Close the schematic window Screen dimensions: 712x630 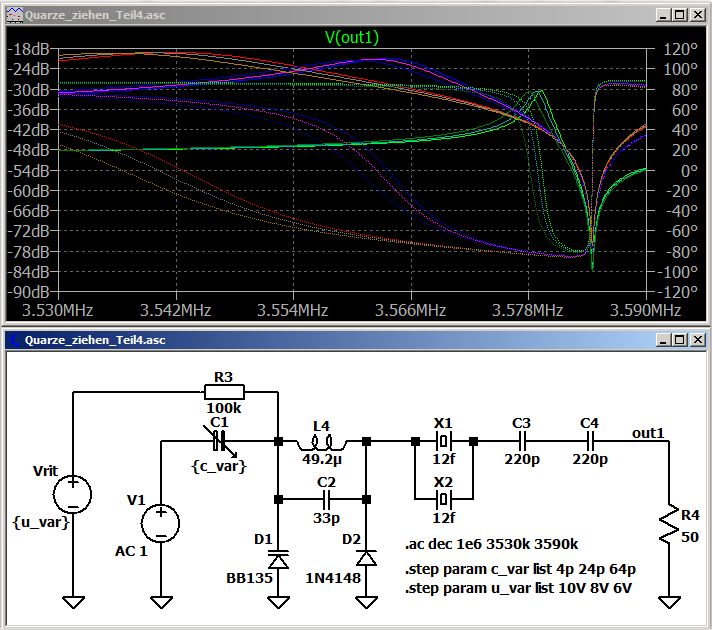tap(697, 340)
